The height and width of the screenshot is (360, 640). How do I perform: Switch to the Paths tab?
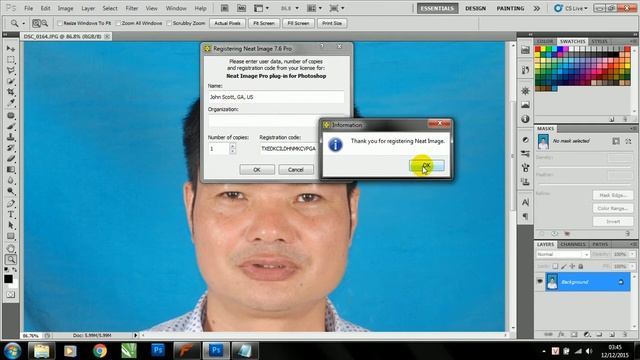point(600,244)
